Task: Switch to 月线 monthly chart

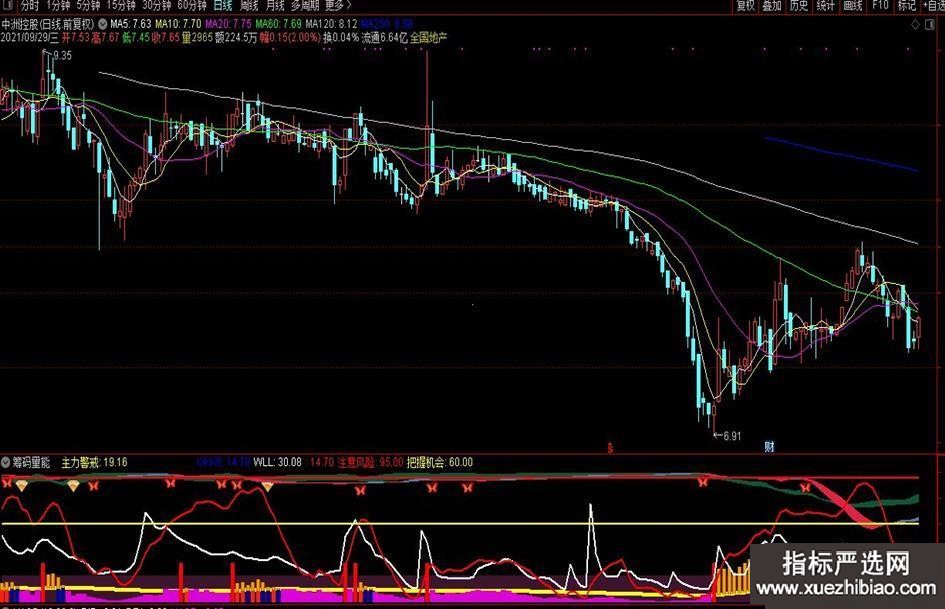Action: point(275,6)
